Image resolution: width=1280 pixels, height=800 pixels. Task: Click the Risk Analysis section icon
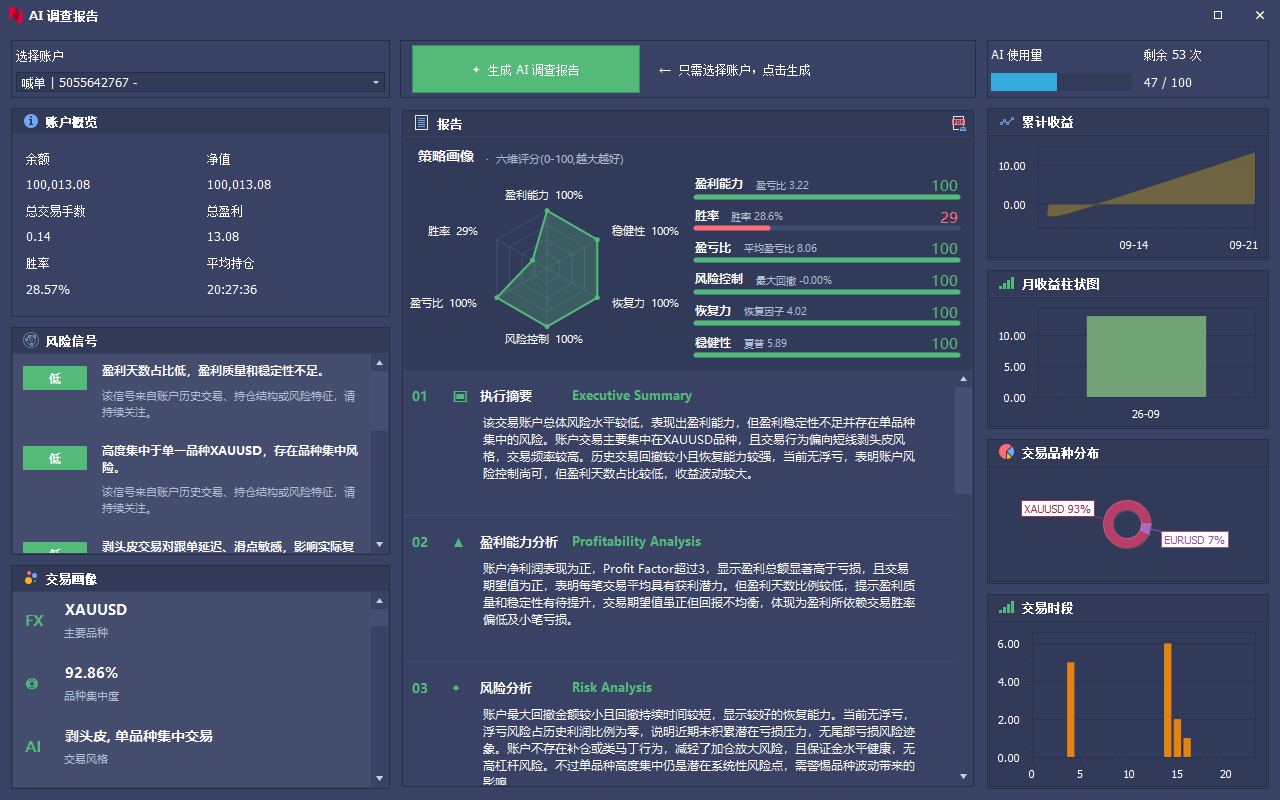(457, 688)
